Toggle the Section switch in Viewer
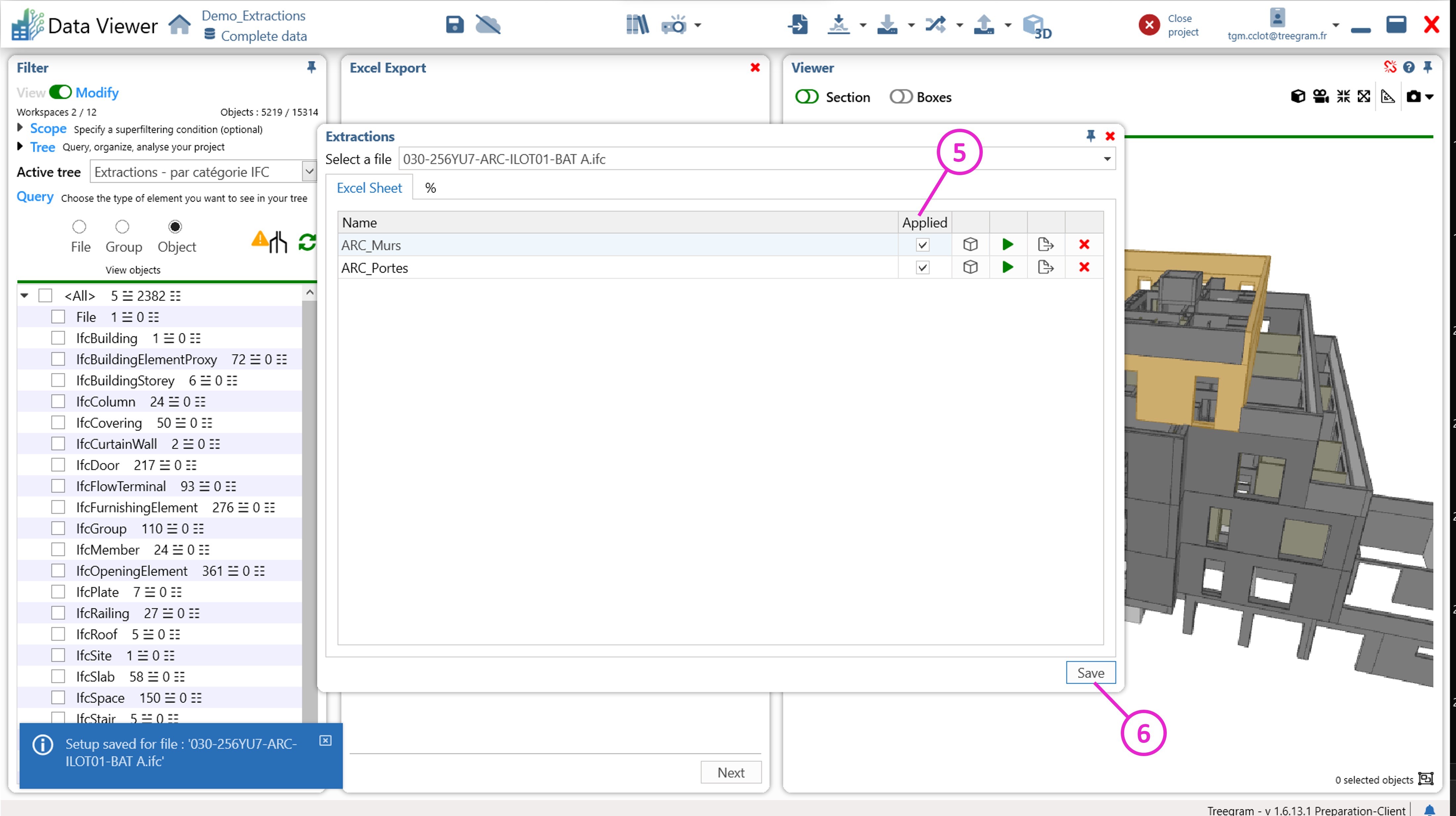Screen dimensions: 1456x816 point(806,97)
